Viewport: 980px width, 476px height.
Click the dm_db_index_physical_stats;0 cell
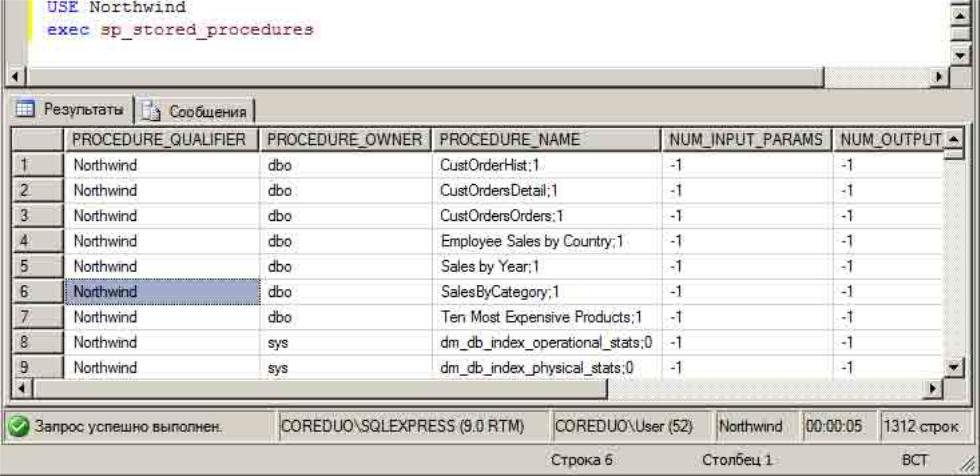click(x=547, y=367)
